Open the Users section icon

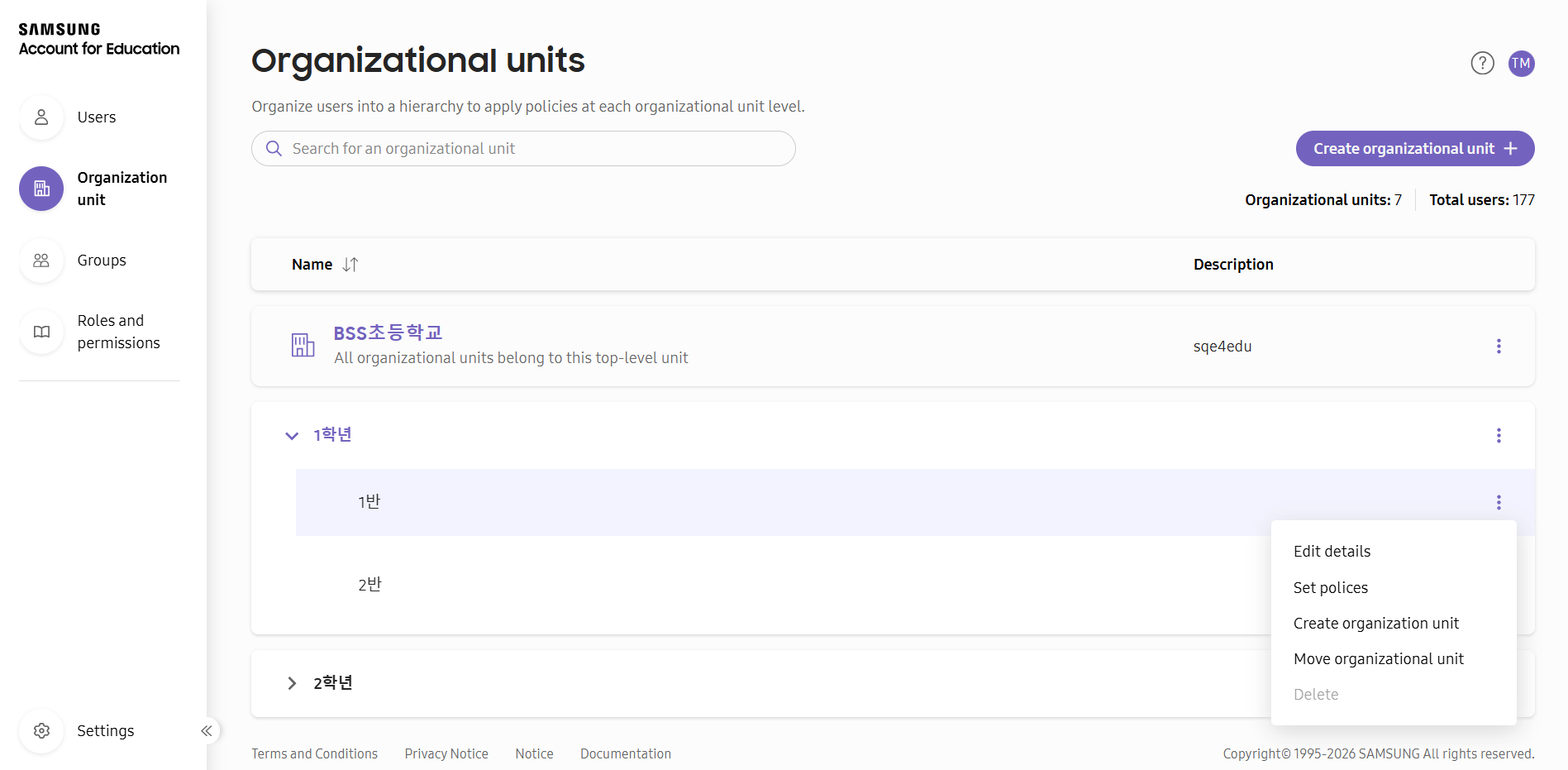[x=41, y=117]
